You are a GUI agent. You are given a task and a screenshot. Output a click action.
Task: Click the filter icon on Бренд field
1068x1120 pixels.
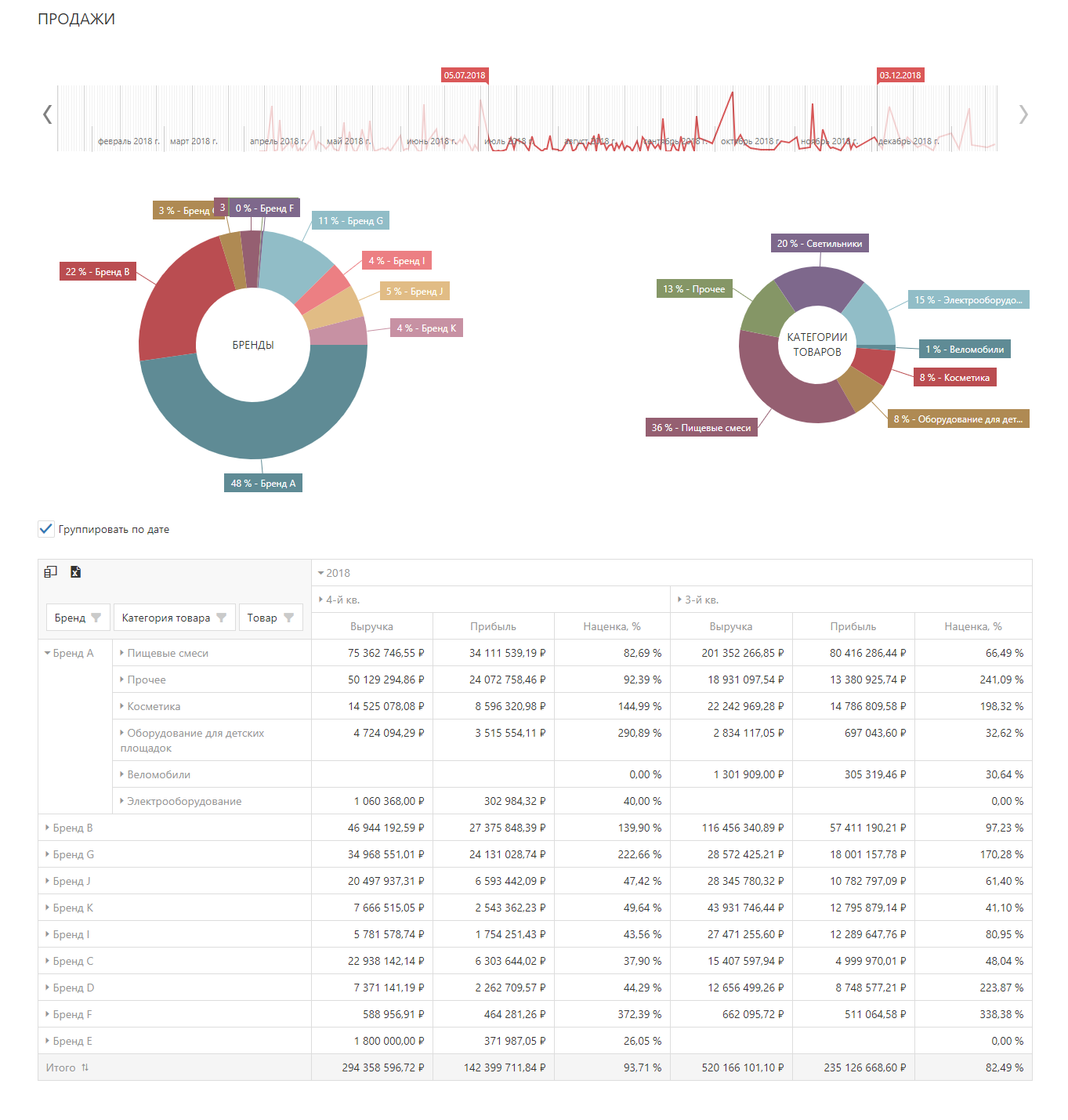tap(96, 618)
